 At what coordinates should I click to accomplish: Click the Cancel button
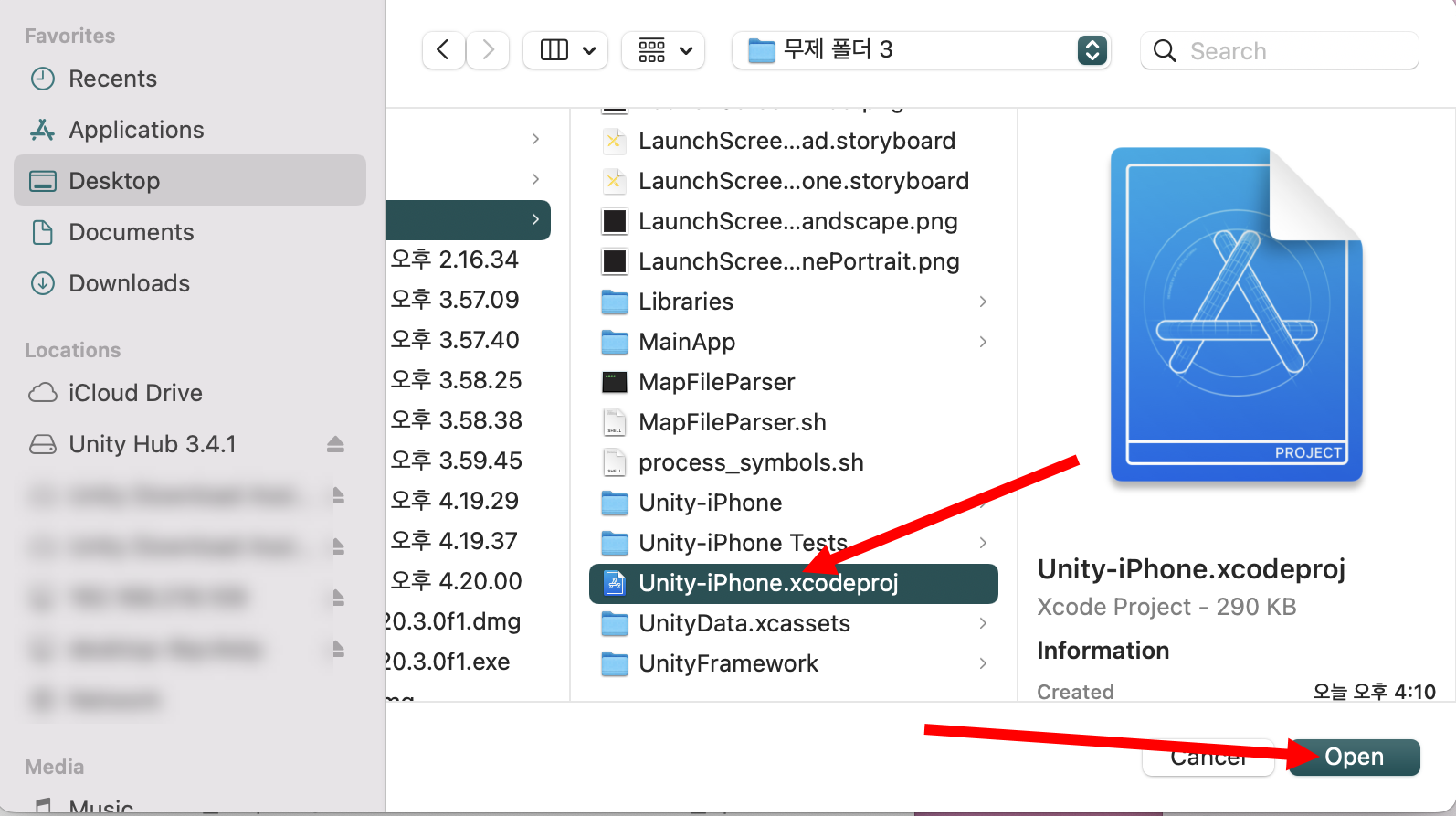[x=1208, y=757]
